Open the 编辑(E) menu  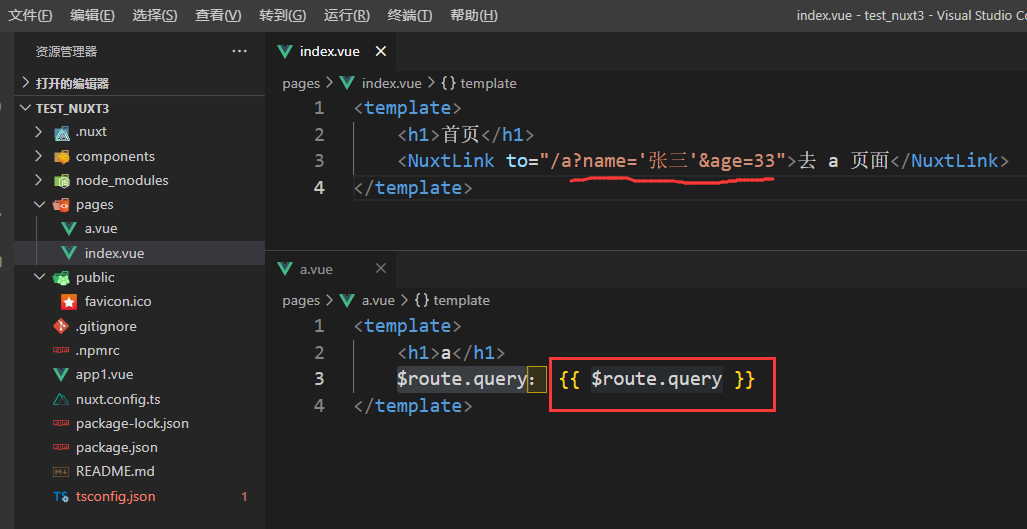click(x=92, y=16)
